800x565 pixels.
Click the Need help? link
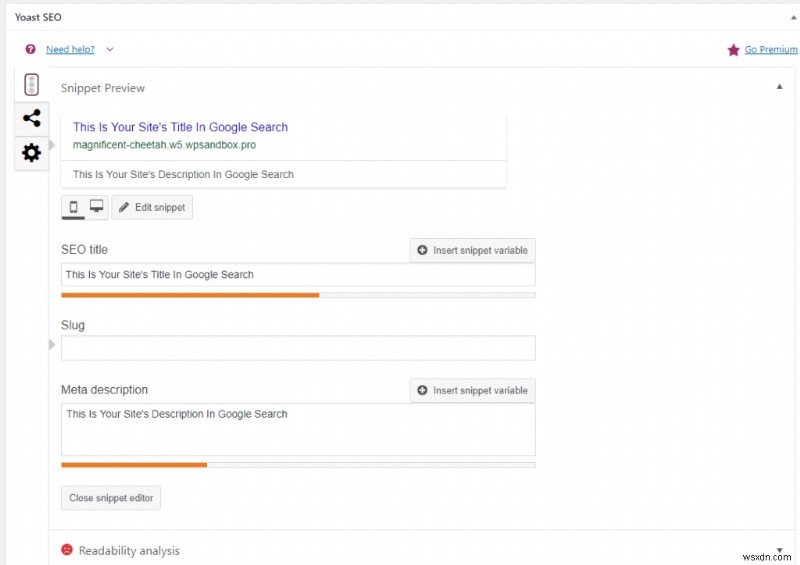click(x=71, y=49)
